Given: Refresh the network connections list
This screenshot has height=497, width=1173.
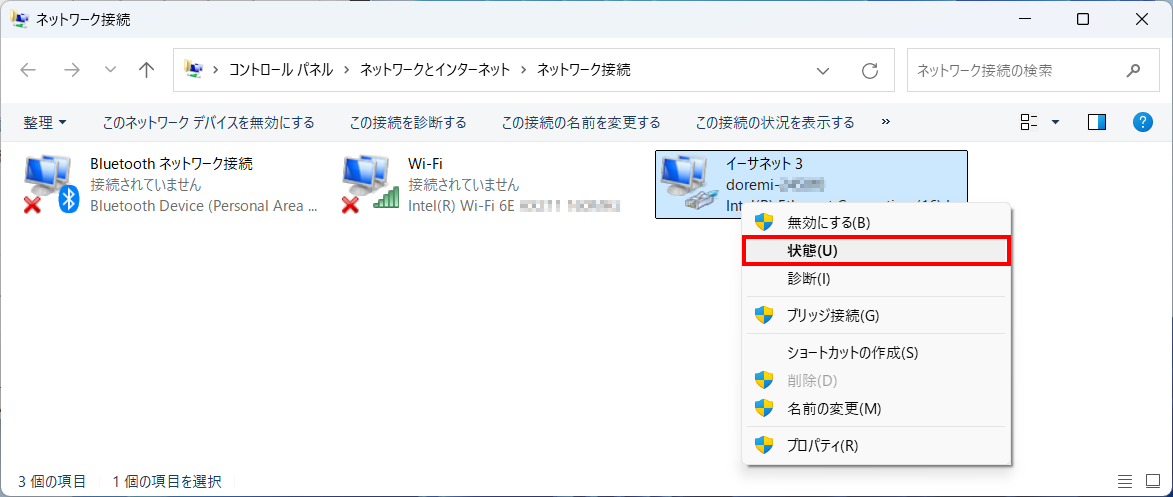Looking at the screenshot, I should tap(870, 70).
